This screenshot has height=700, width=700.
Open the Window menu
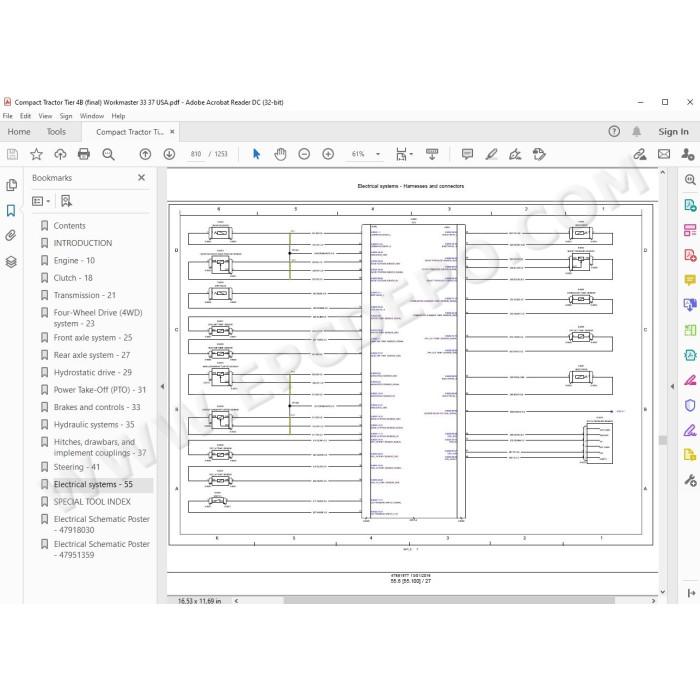(x=92, y=116)
